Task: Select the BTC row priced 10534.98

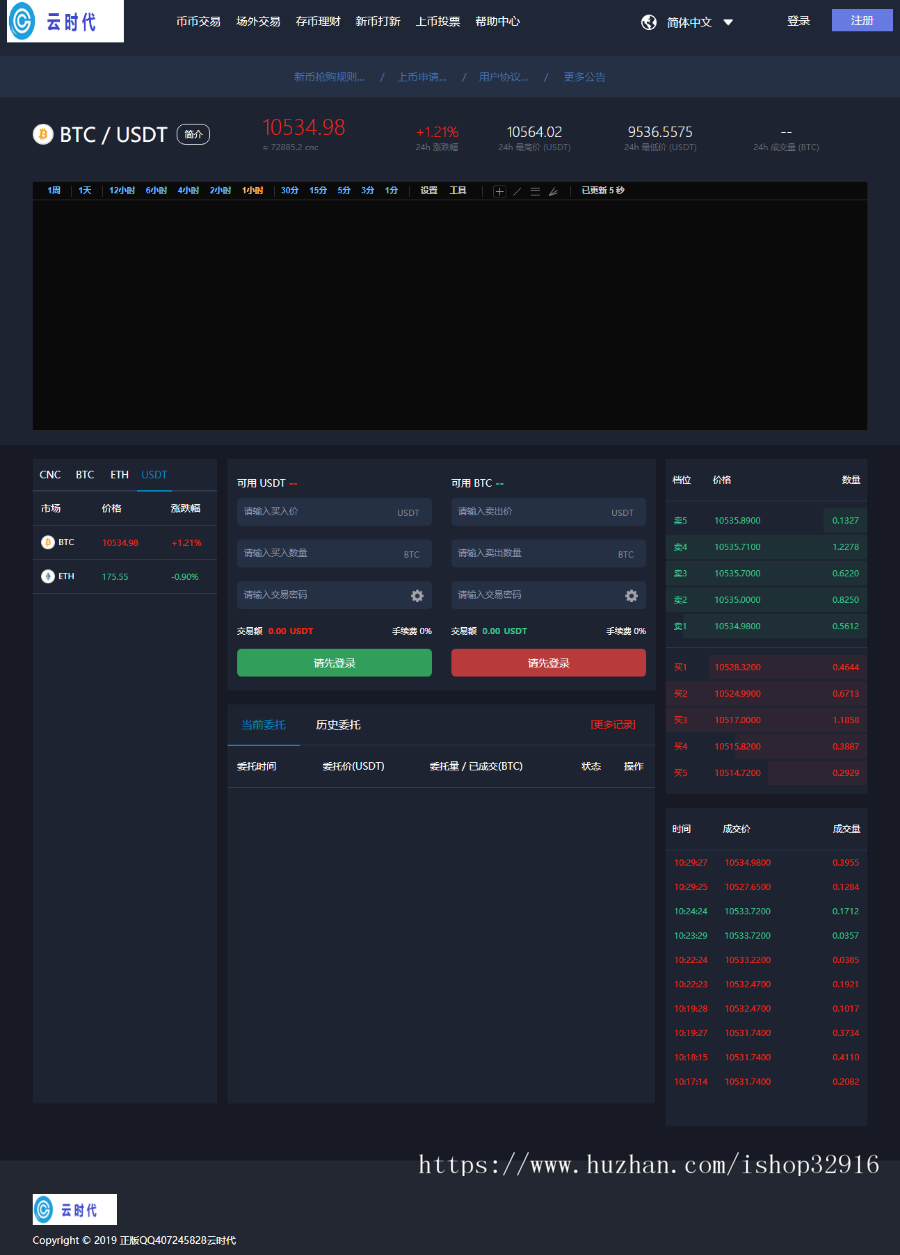Action: tap(125, 542)
